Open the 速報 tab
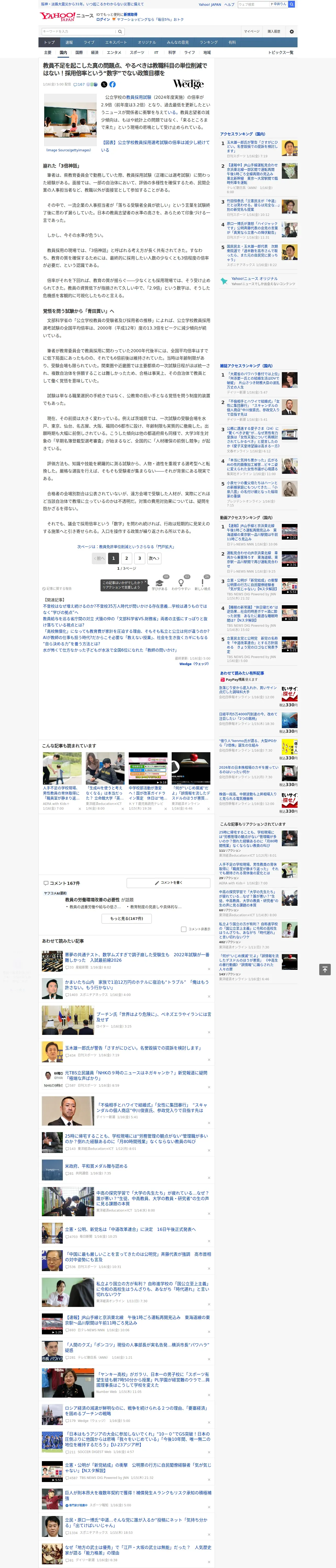The width and height of the screenshot is (336, 1568). click(69, 43)
